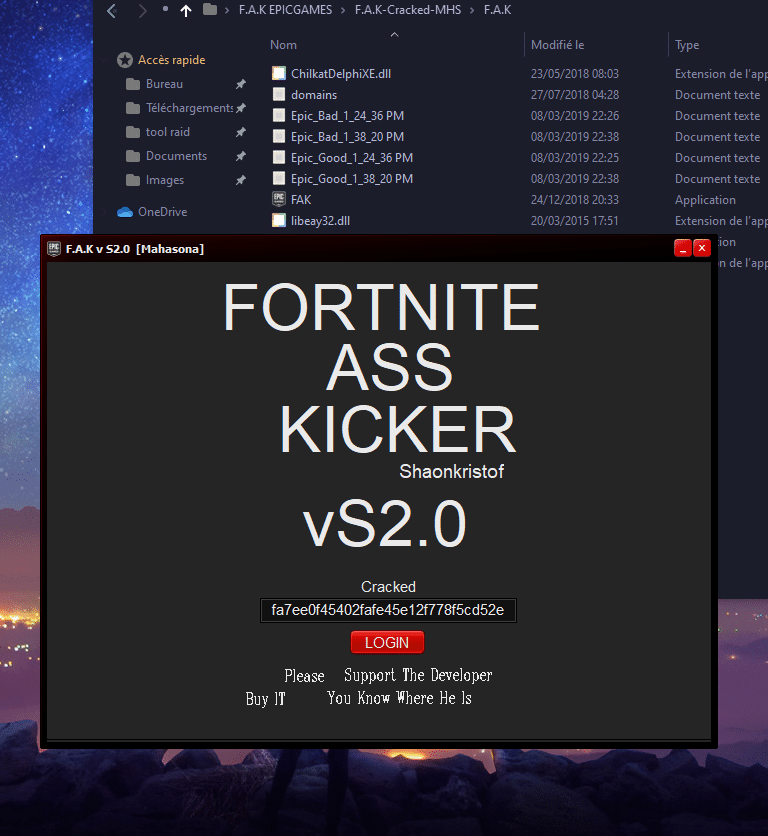Image resolution: width=768 pixels, height=836 pixels.
Task: Sort files by Nom column
Action: point(283,45)
